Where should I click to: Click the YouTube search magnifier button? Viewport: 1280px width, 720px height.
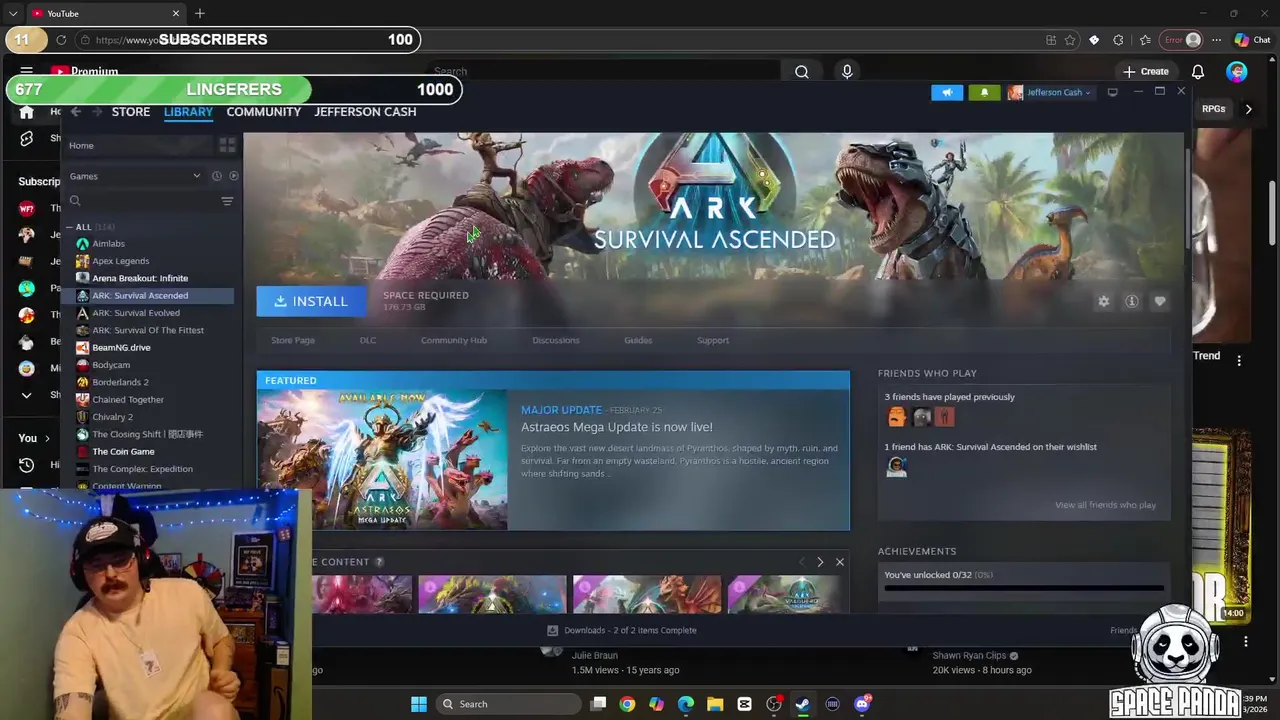point(802,72)
